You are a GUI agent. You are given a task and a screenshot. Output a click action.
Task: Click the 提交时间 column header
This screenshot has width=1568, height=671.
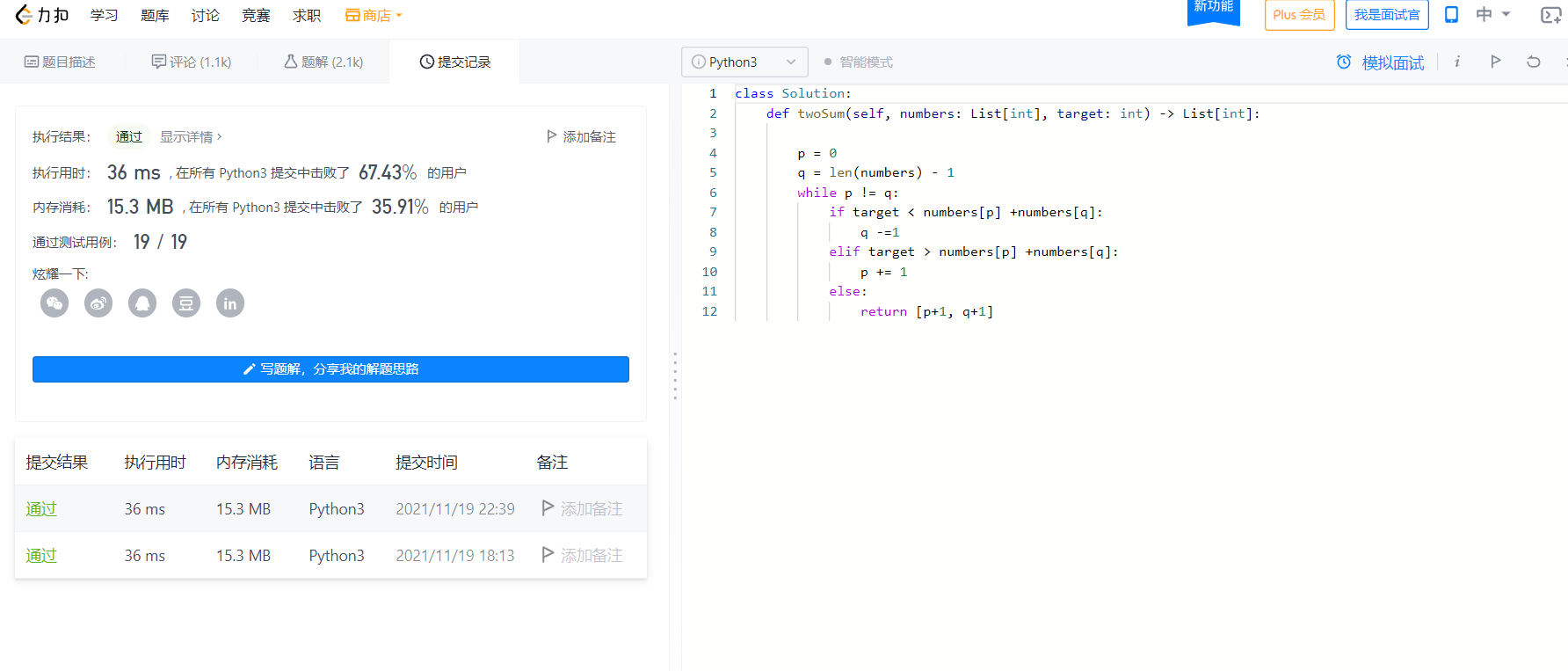pos(427,463)
